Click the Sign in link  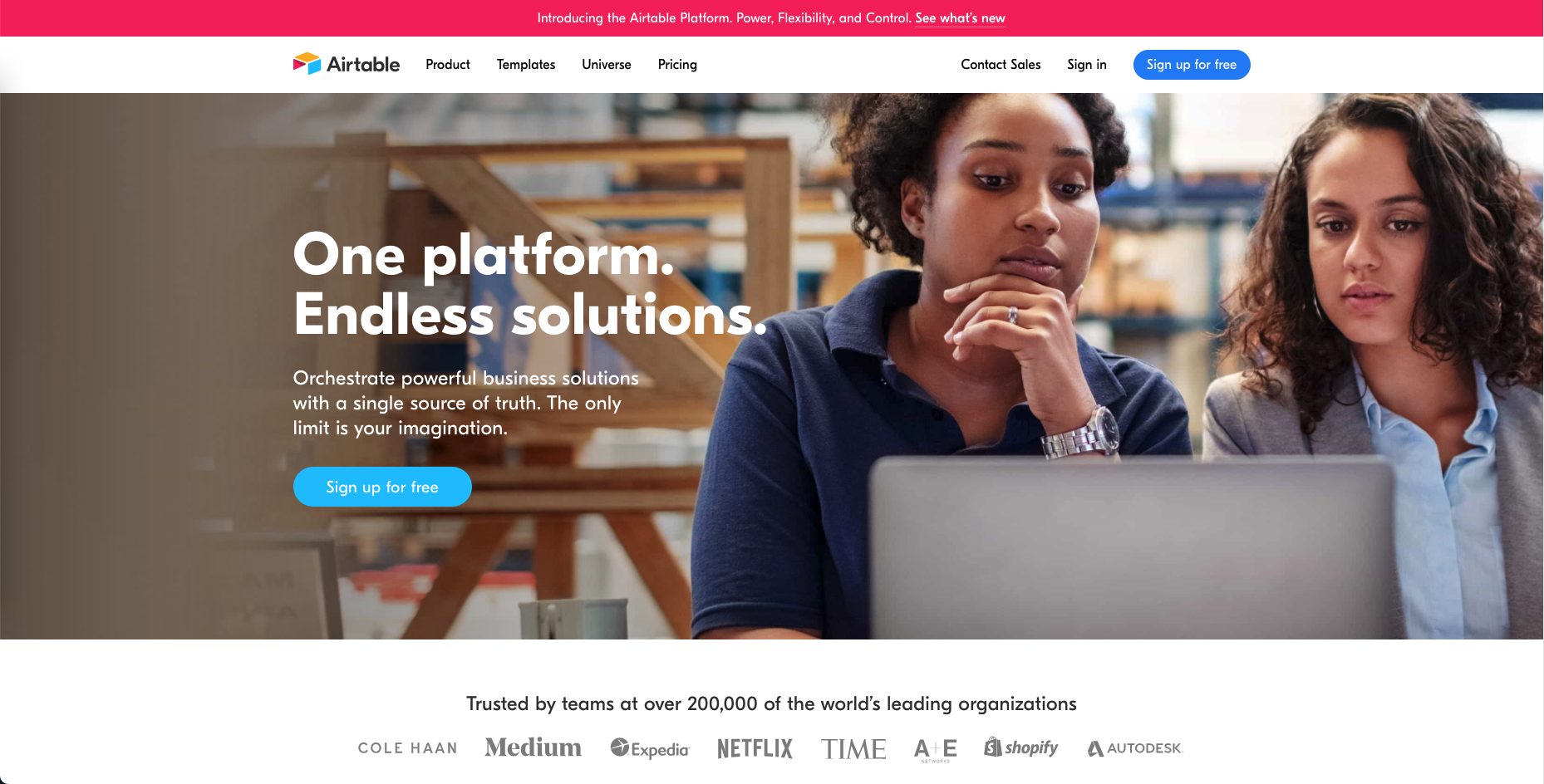[x=1087, y=65]
